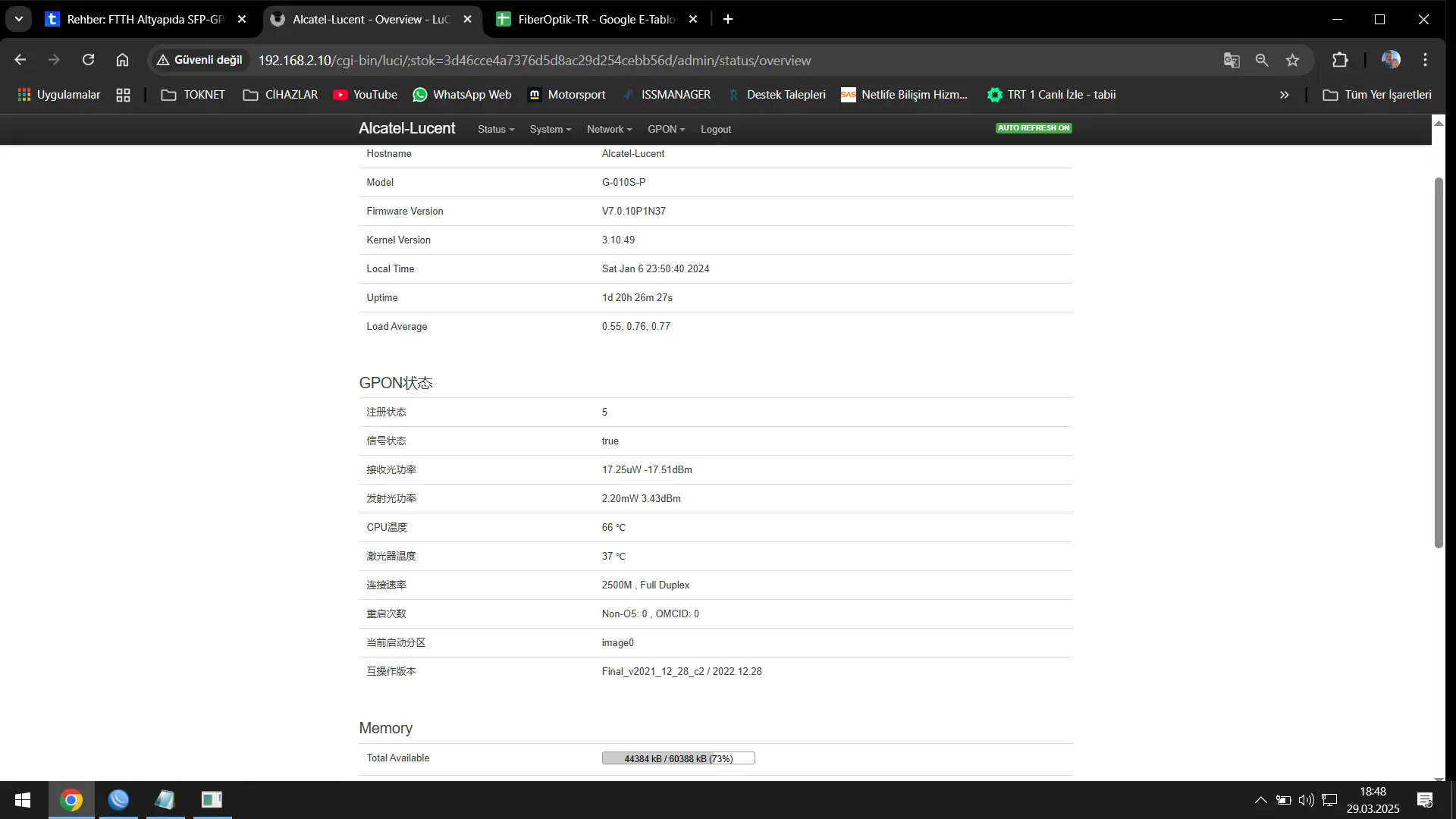The height and width of the screenshot is (819, 1456).
Task: Expand the System dropdown menu
Action: [x=551, y=130]
